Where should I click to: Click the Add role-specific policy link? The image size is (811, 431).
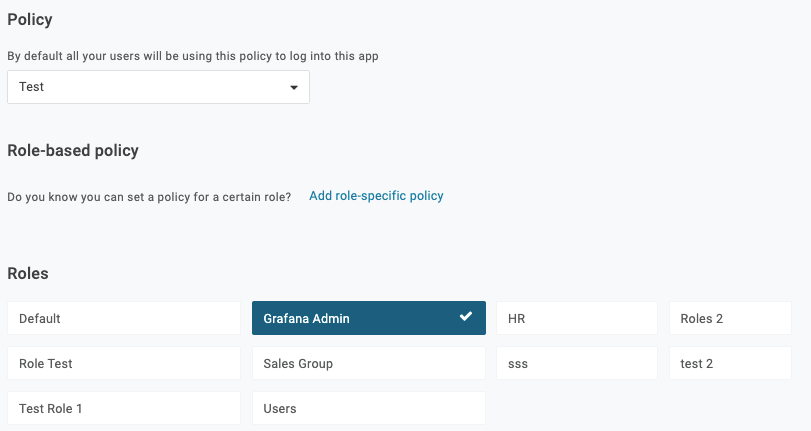tap(376, 196)
